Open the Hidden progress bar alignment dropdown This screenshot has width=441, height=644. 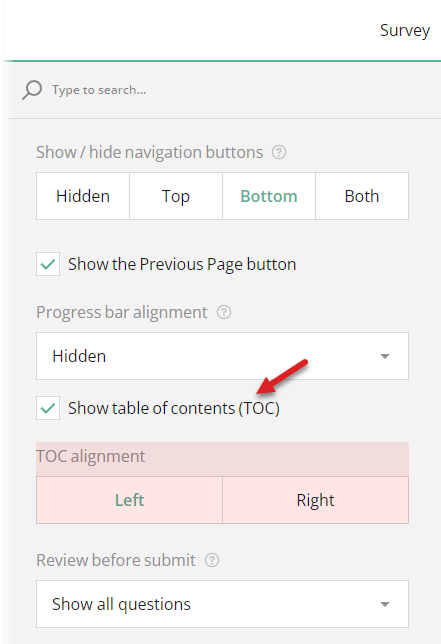pyautogui.click(x=222, y=356)
